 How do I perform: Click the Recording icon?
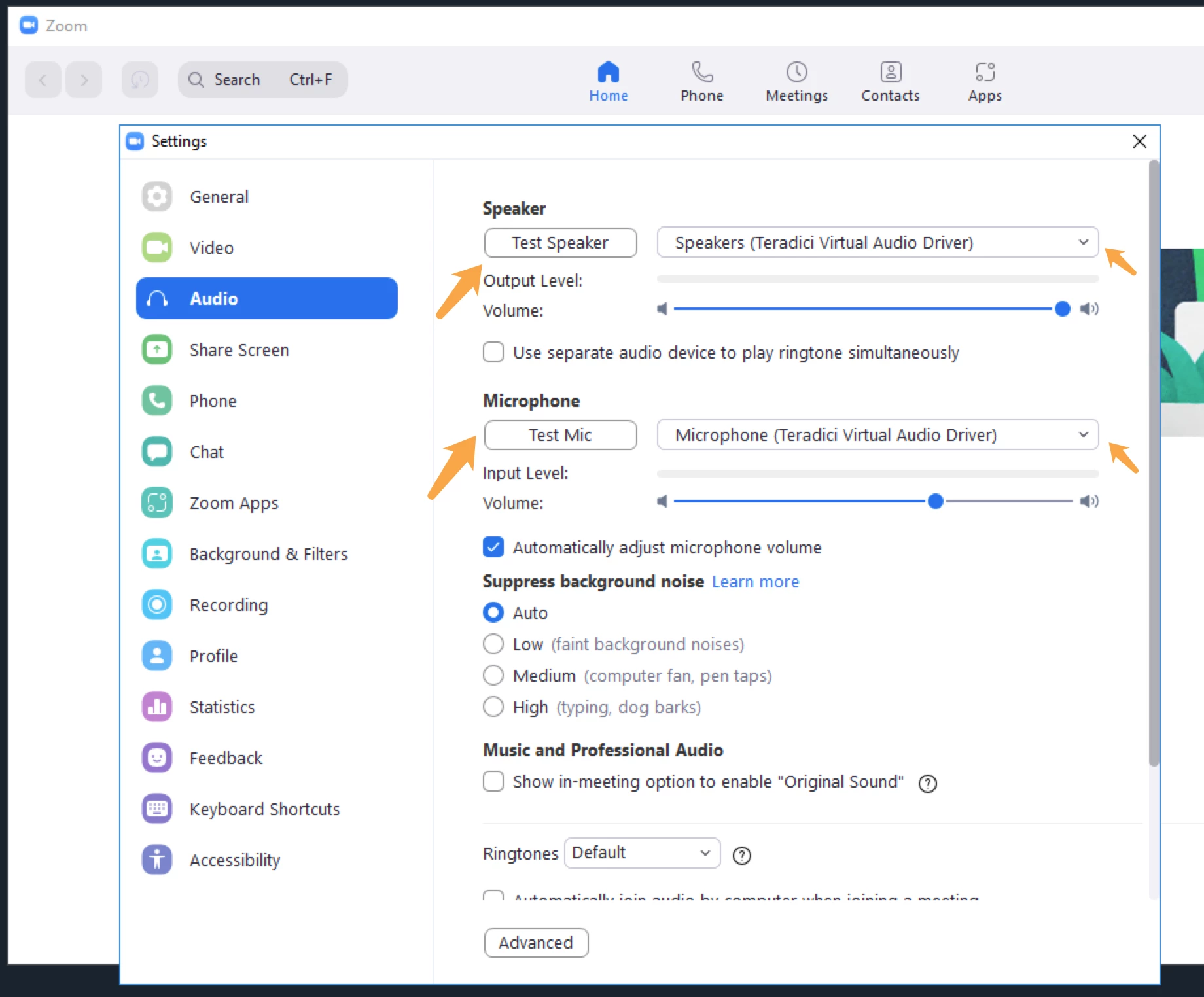(x=157, y=604)
